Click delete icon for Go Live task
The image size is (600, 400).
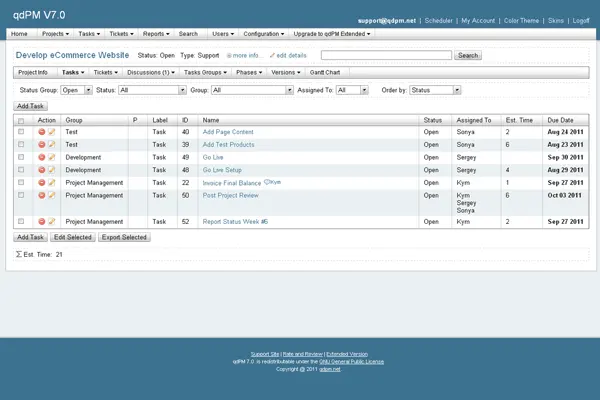pos(41,158)
